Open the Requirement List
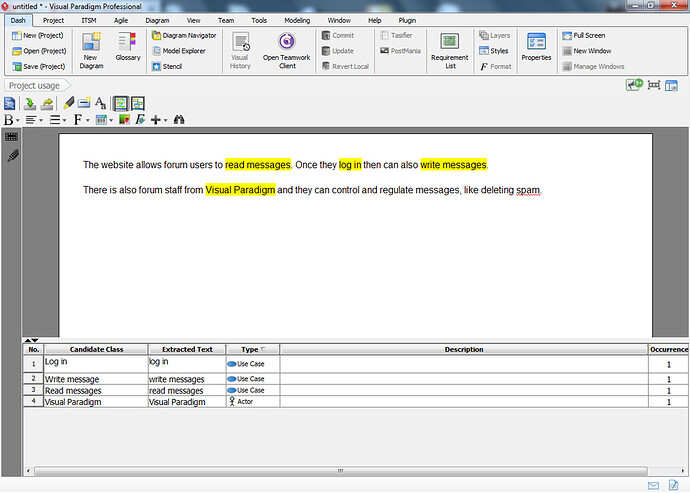This screenshot has width=690, height=493. [450, 51]
